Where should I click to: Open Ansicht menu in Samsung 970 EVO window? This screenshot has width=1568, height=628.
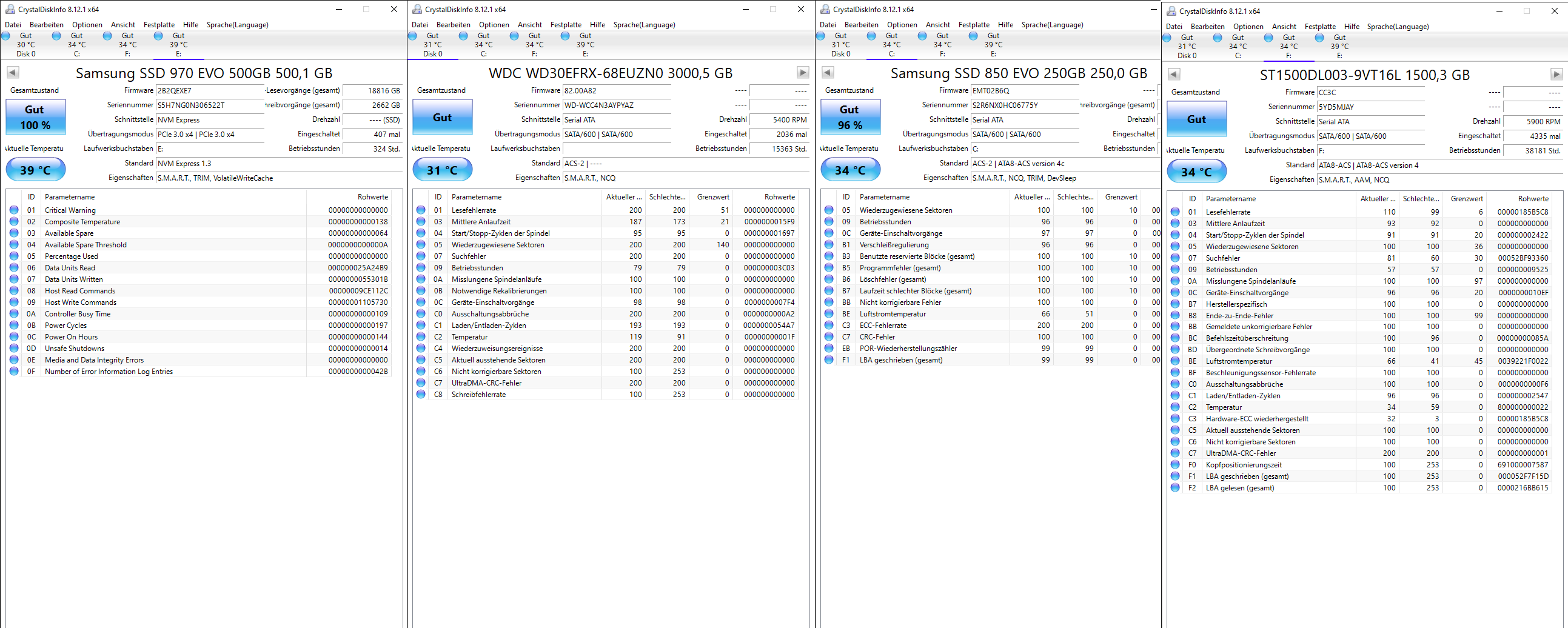coord(123,25)
